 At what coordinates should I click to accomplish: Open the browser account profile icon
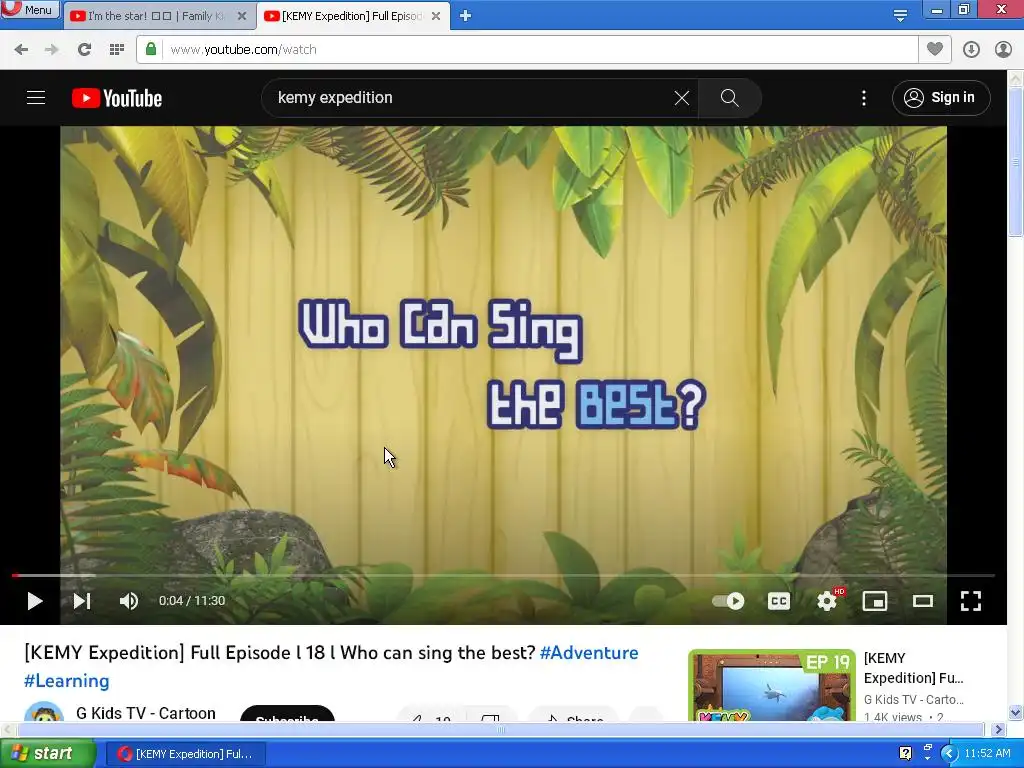pyautogui.click(x=1003, y=50)
